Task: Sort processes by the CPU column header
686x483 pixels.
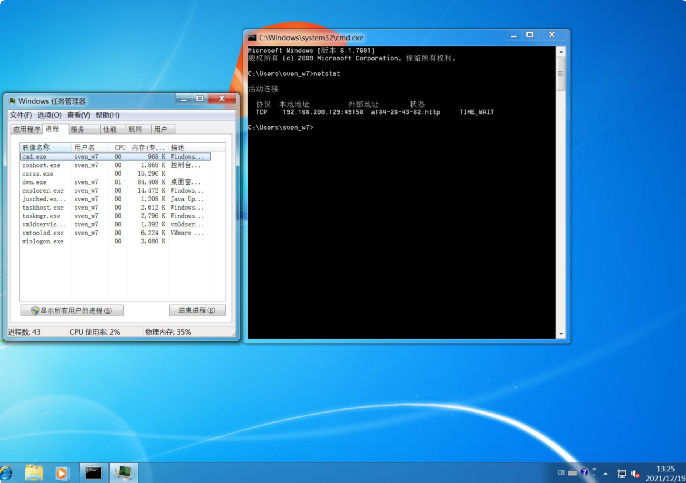Action: click(119, 147)
